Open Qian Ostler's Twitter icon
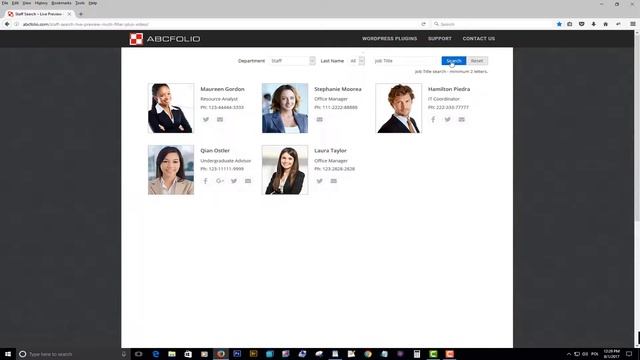 coord(234,181)
